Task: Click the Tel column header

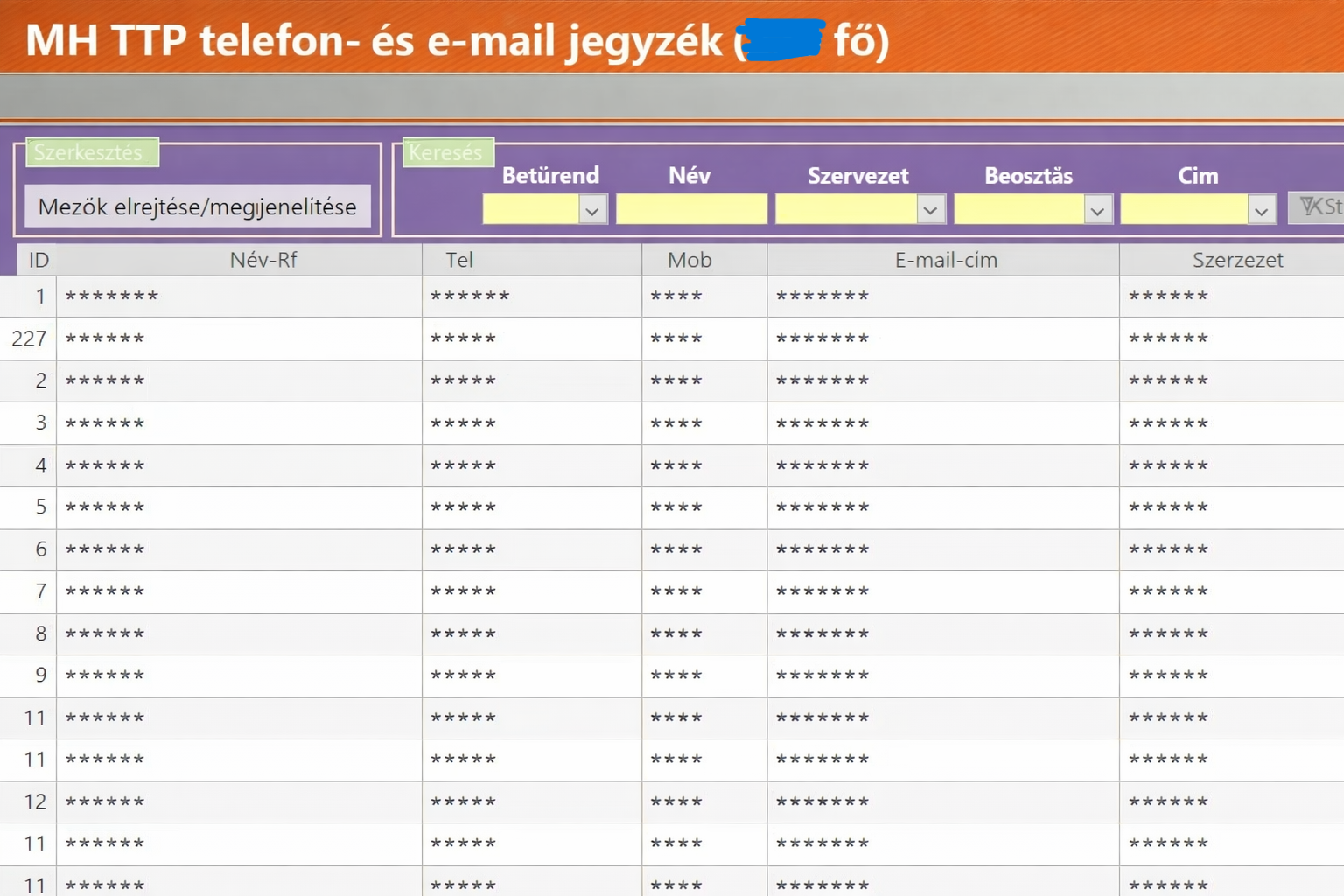Action: 460,259
